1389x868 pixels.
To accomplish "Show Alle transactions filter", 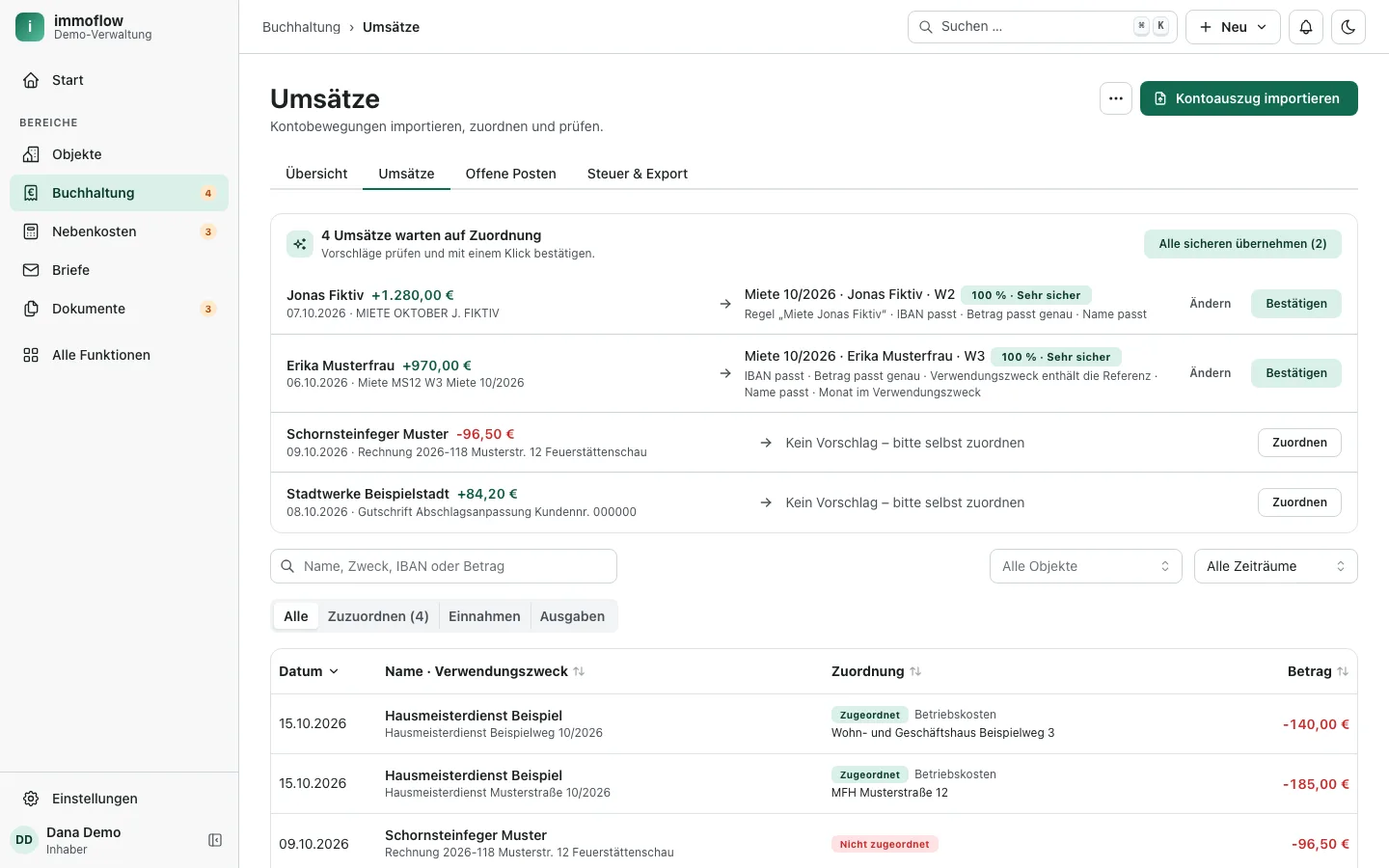I will (296, 616).
